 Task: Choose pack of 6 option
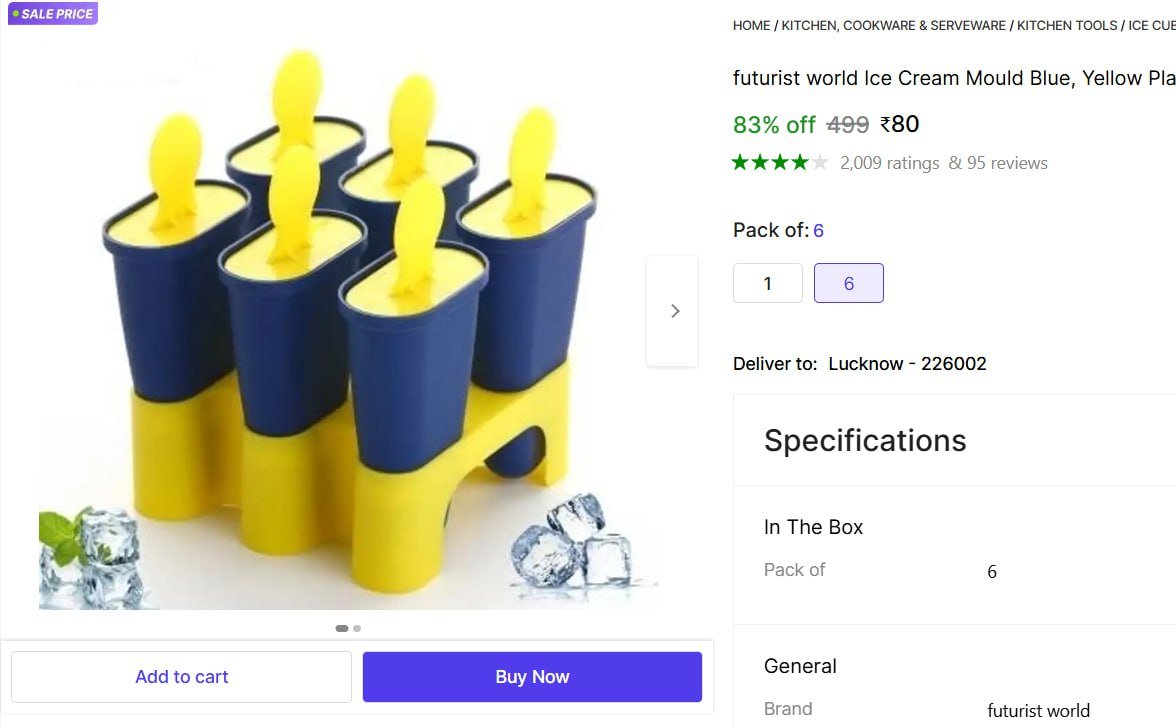tap(848, 283)
